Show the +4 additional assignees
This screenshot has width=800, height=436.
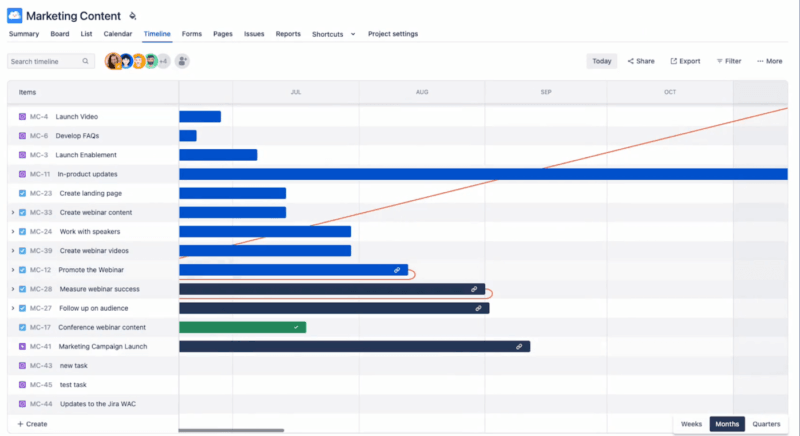click(x=163, y=61)
